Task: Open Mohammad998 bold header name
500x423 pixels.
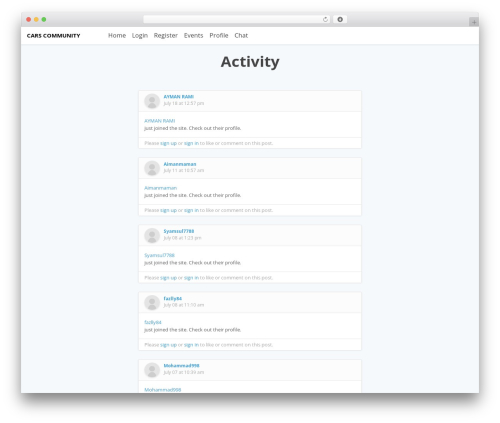Action: [181, 366]
